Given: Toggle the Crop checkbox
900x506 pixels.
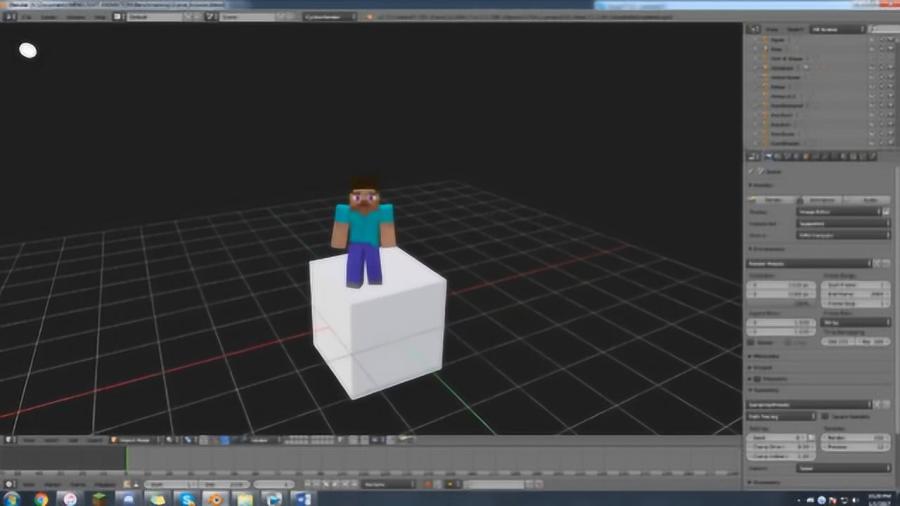Looking at the screenshot, I should [x=788, y=342].
